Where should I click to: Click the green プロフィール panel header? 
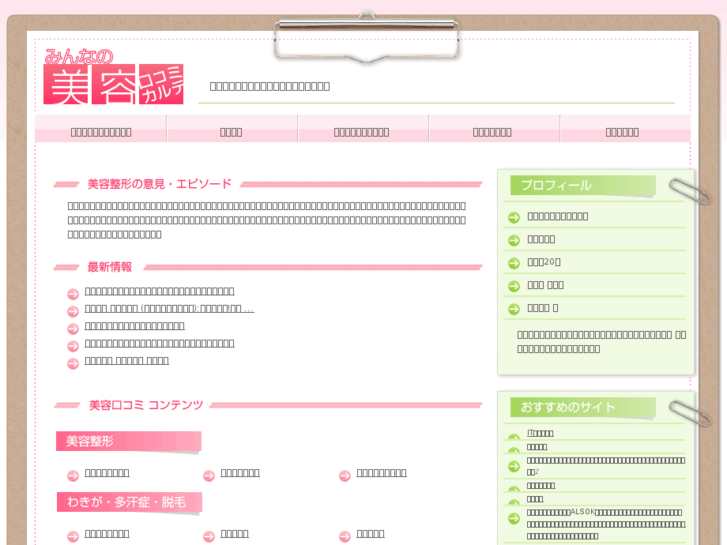click(583, 185)
